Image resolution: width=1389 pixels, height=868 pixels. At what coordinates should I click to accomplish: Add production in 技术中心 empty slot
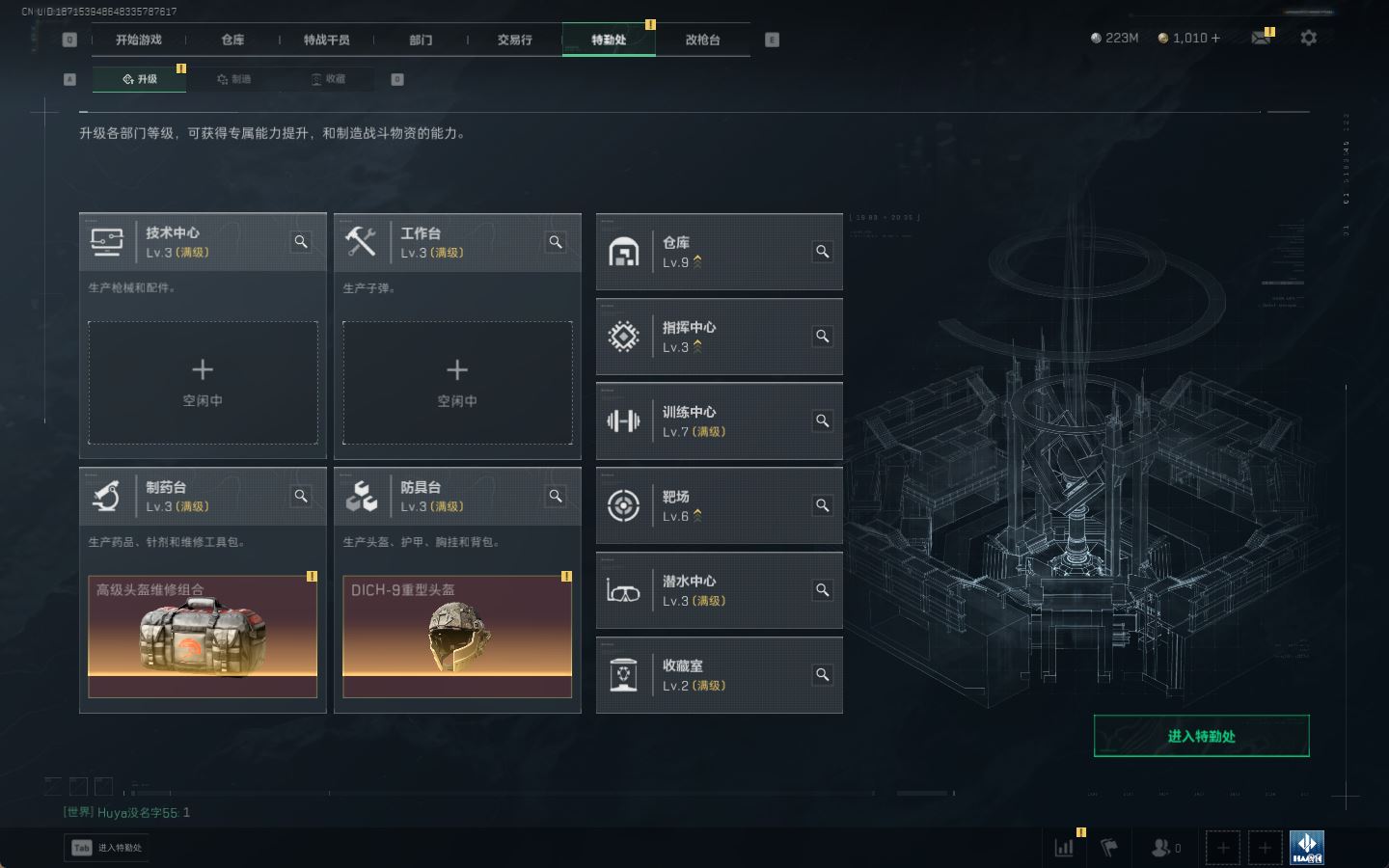pos(203,383)
